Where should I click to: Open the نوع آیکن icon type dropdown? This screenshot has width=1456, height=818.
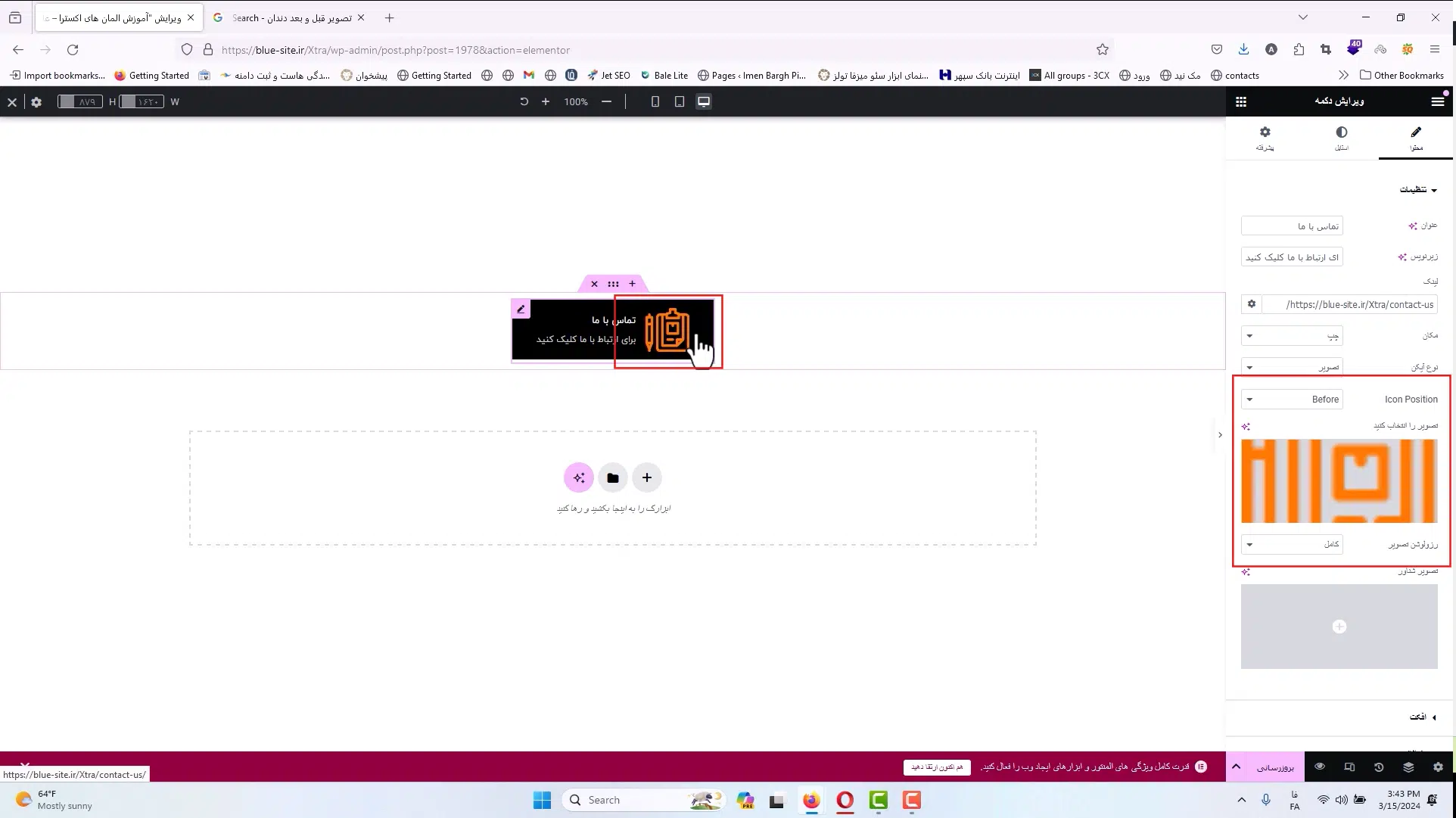point(1292,368)
